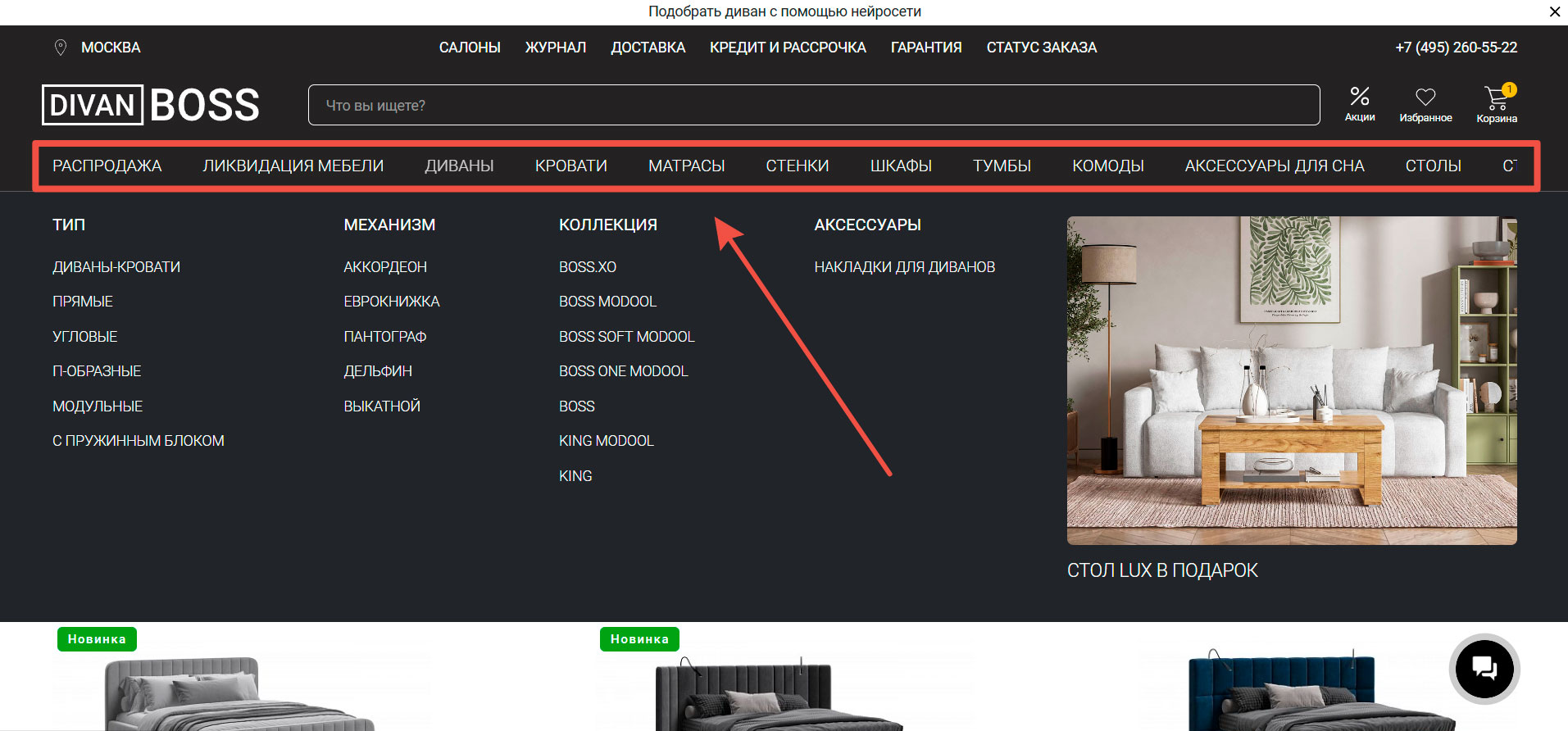Open KING MODOOL collection
Image resolution: width=1568 pixels, height=731 pixels.
[x=607, y=441]
